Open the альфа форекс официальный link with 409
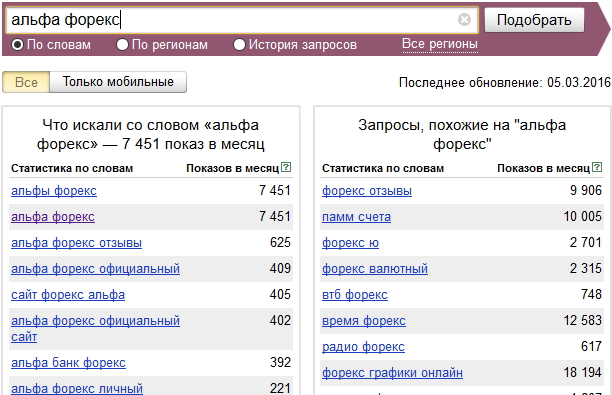 (x=96, y=269)
